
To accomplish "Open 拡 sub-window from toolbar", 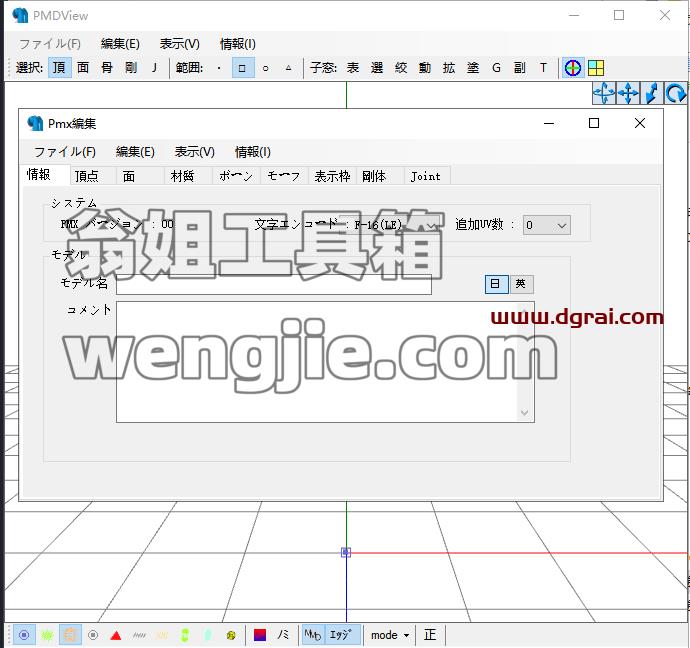I will pyautogui.click(x=449, y=68).
